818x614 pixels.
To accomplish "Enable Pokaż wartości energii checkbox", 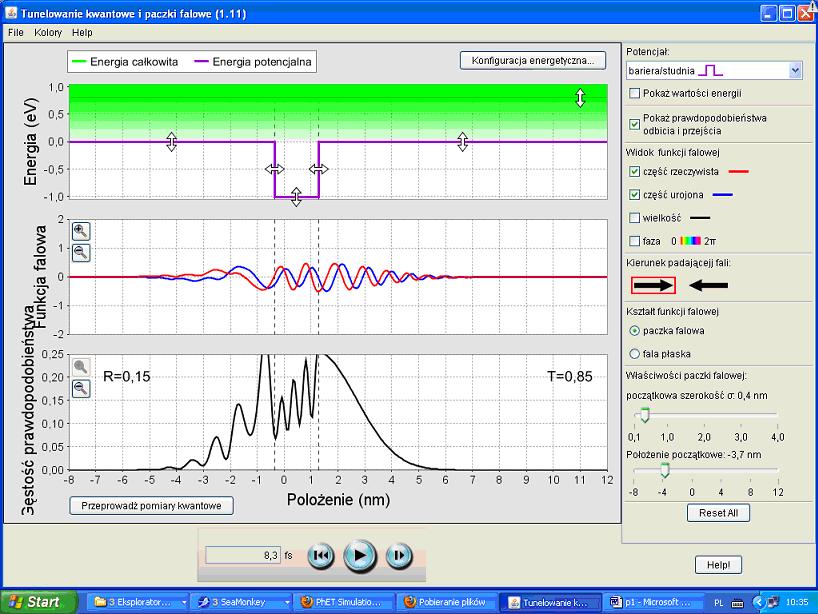I will pyautogui.click(x=634, y=93).
